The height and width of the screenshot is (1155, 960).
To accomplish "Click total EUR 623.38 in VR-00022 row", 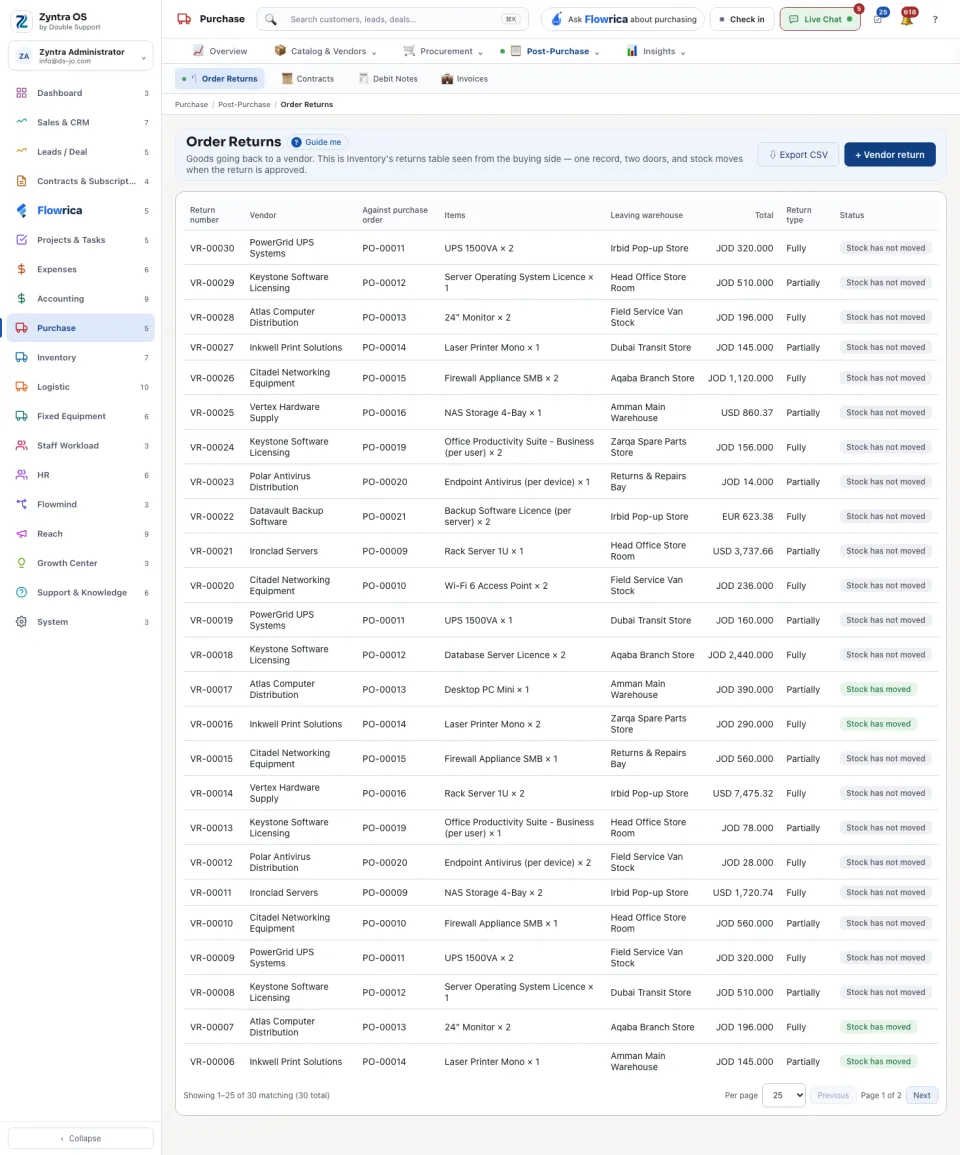I will (x=747, y=516).
